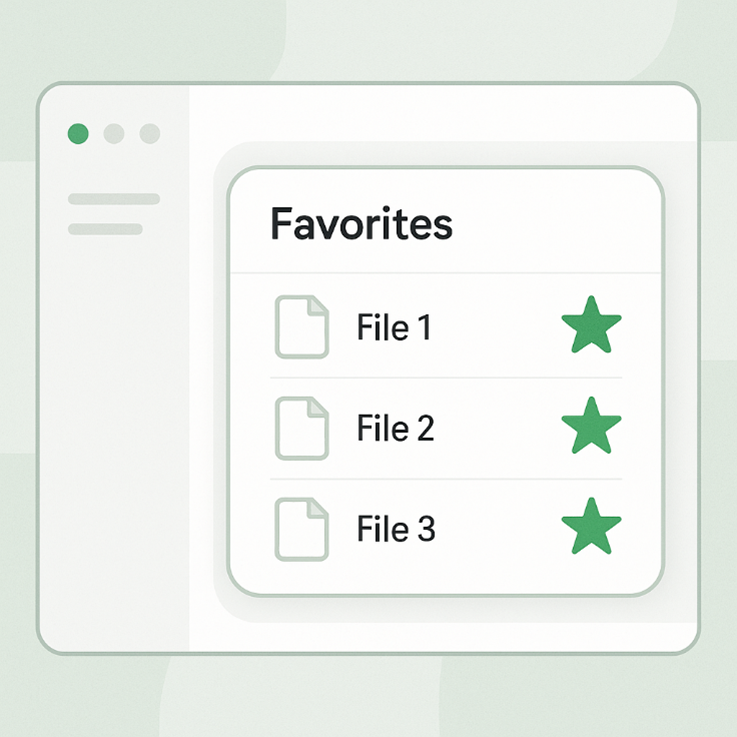Remove the star from File 3
This screenshot has height=737, width=737.
pos(591,528)
